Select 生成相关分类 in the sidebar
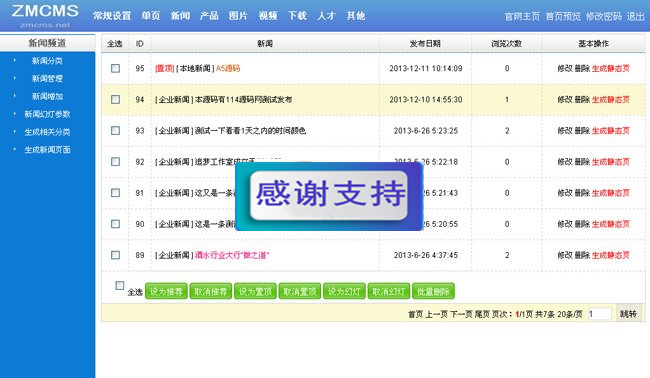The image size is (650, 378). (47, 132)
